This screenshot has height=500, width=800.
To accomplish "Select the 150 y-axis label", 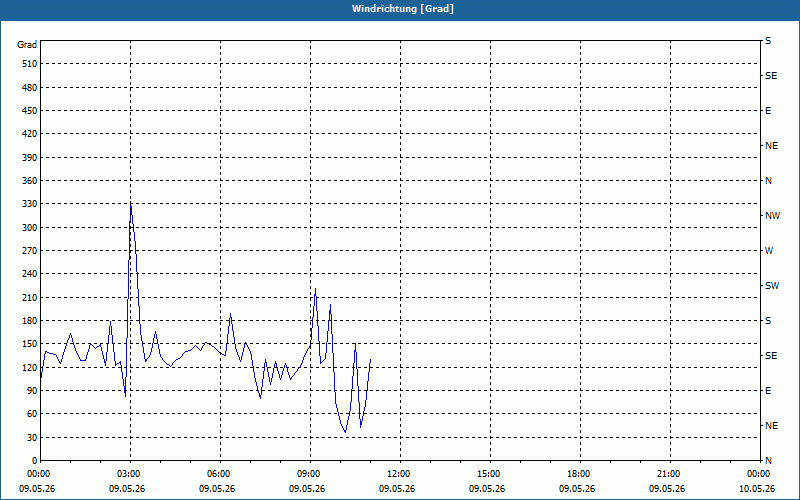I will tap(29, 344).
